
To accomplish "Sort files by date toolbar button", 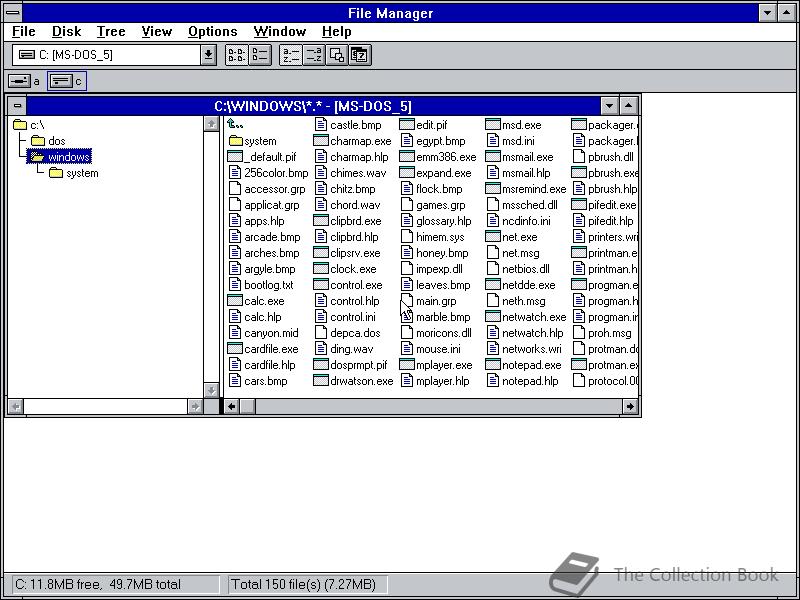I will (360, 55).
